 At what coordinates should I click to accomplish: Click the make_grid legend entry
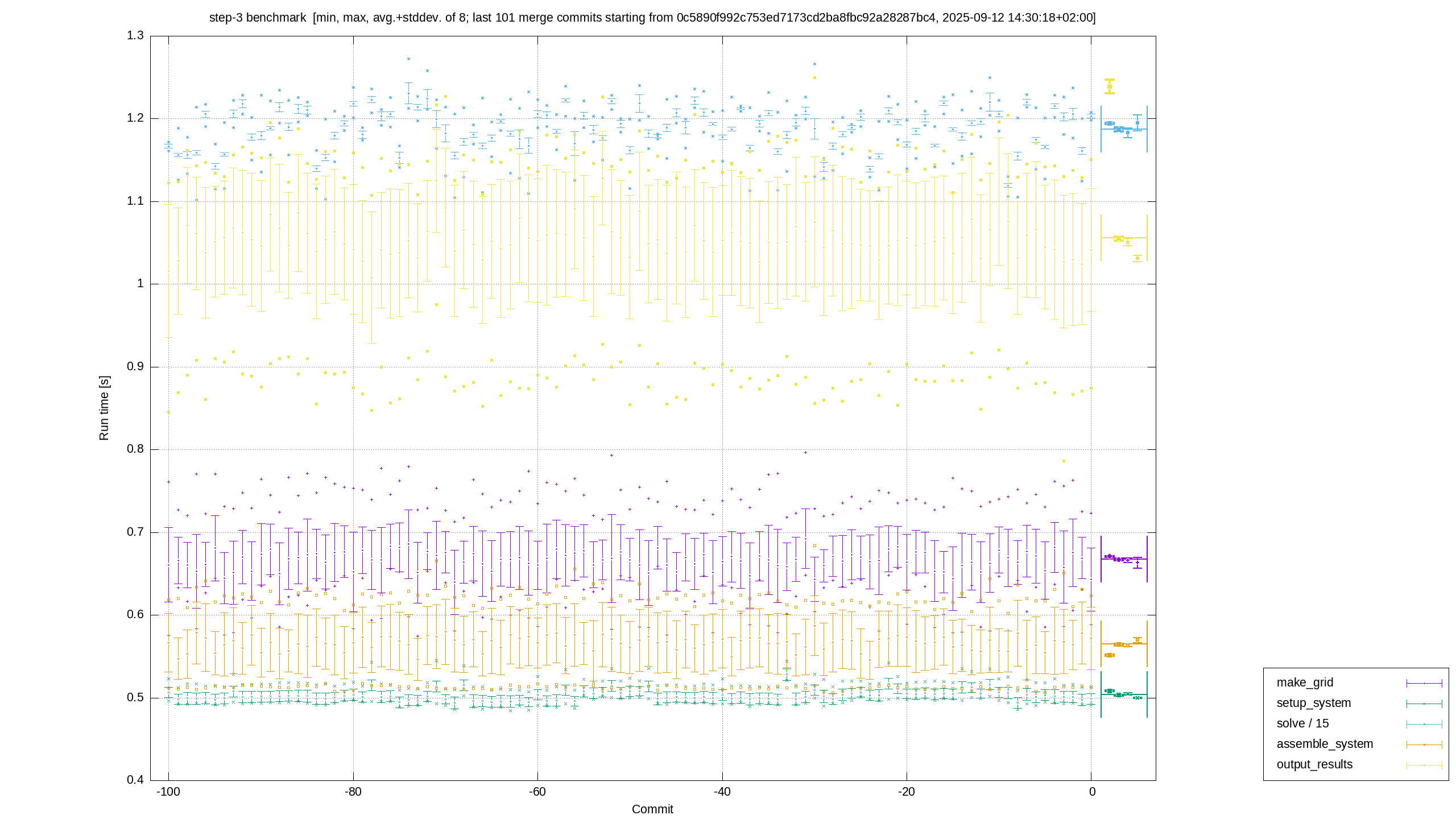point(1305,682)
